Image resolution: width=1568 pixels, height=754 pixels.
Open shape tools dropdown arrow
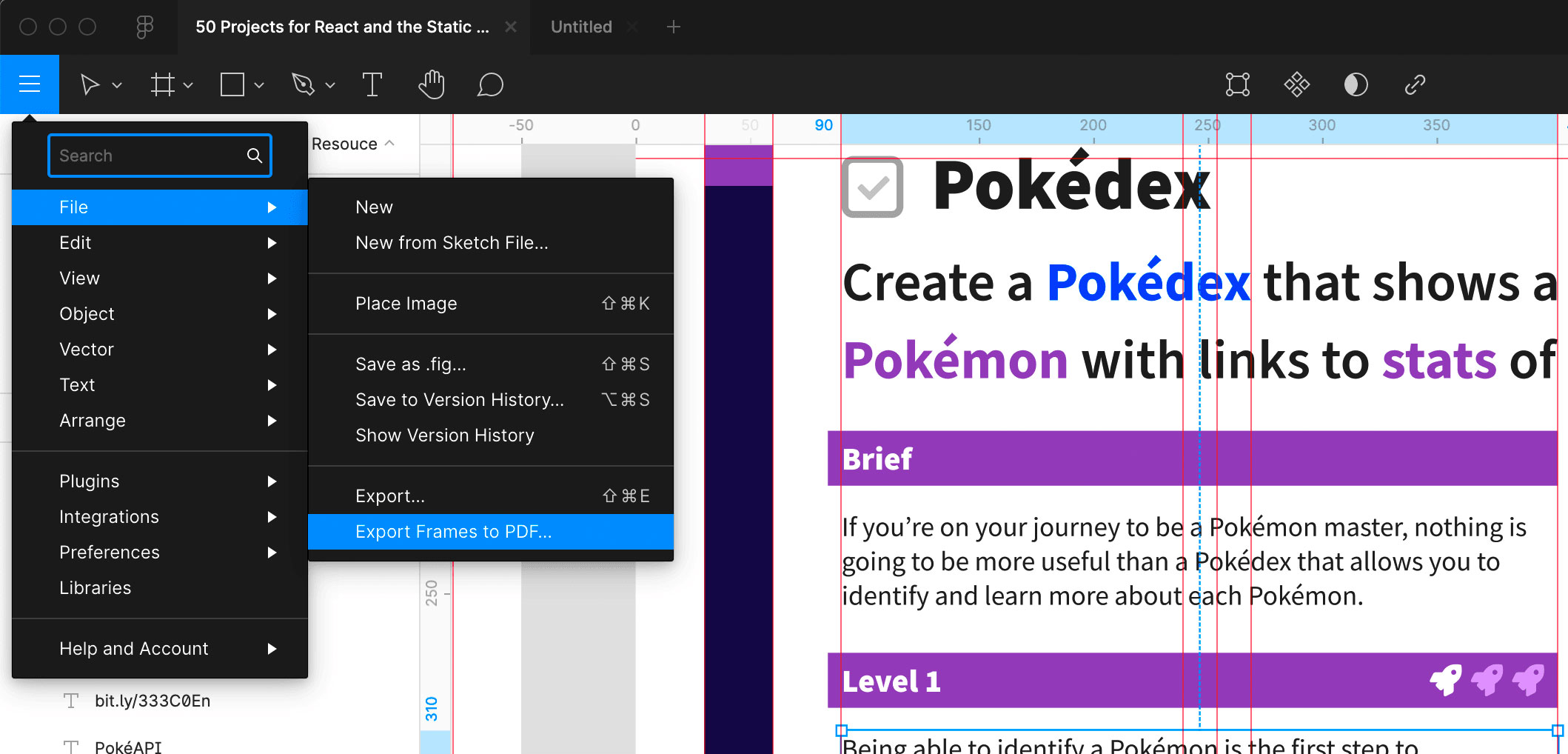259,85
